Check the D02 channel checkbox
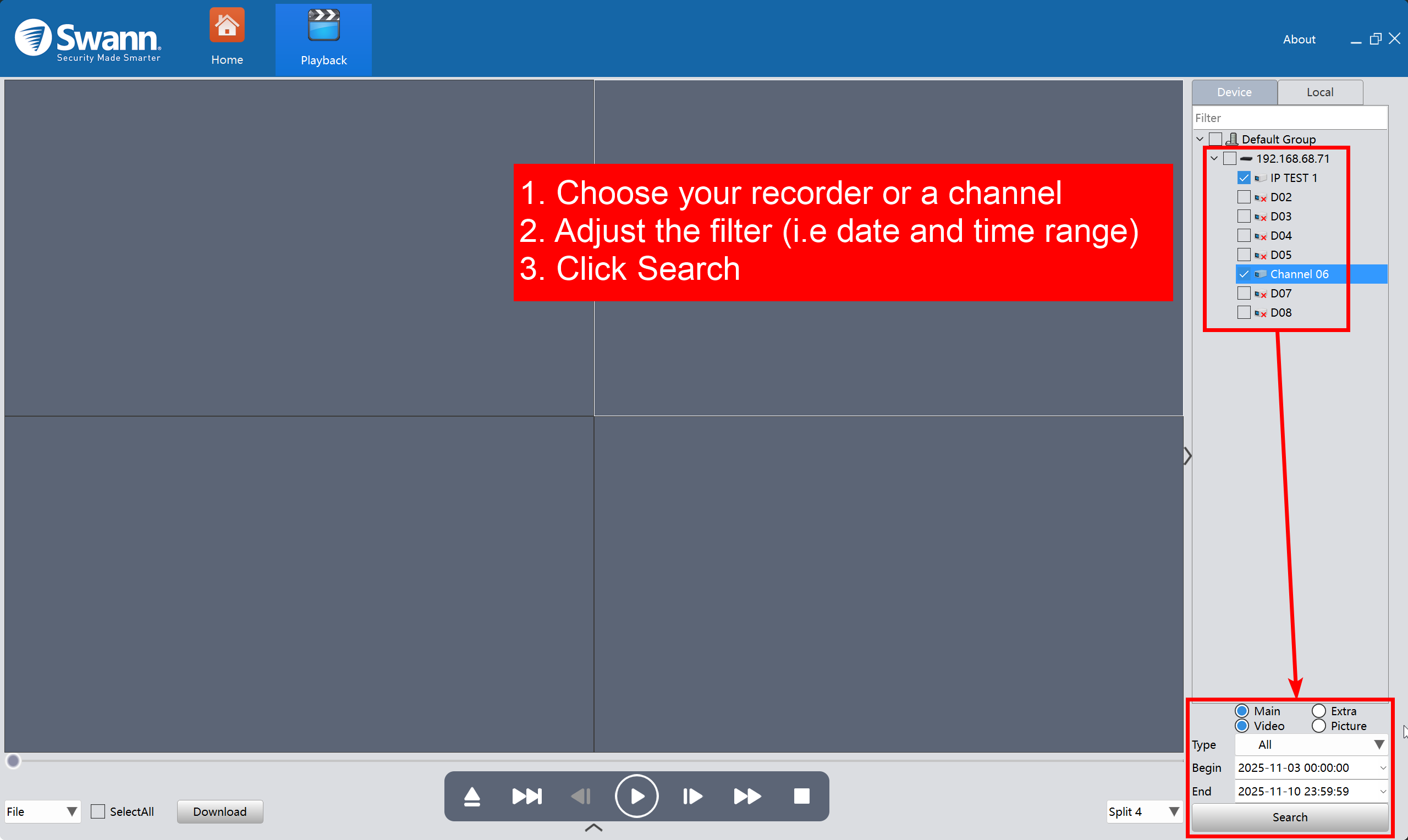This screenshot has height=840, width=1408. [1243, 197]
